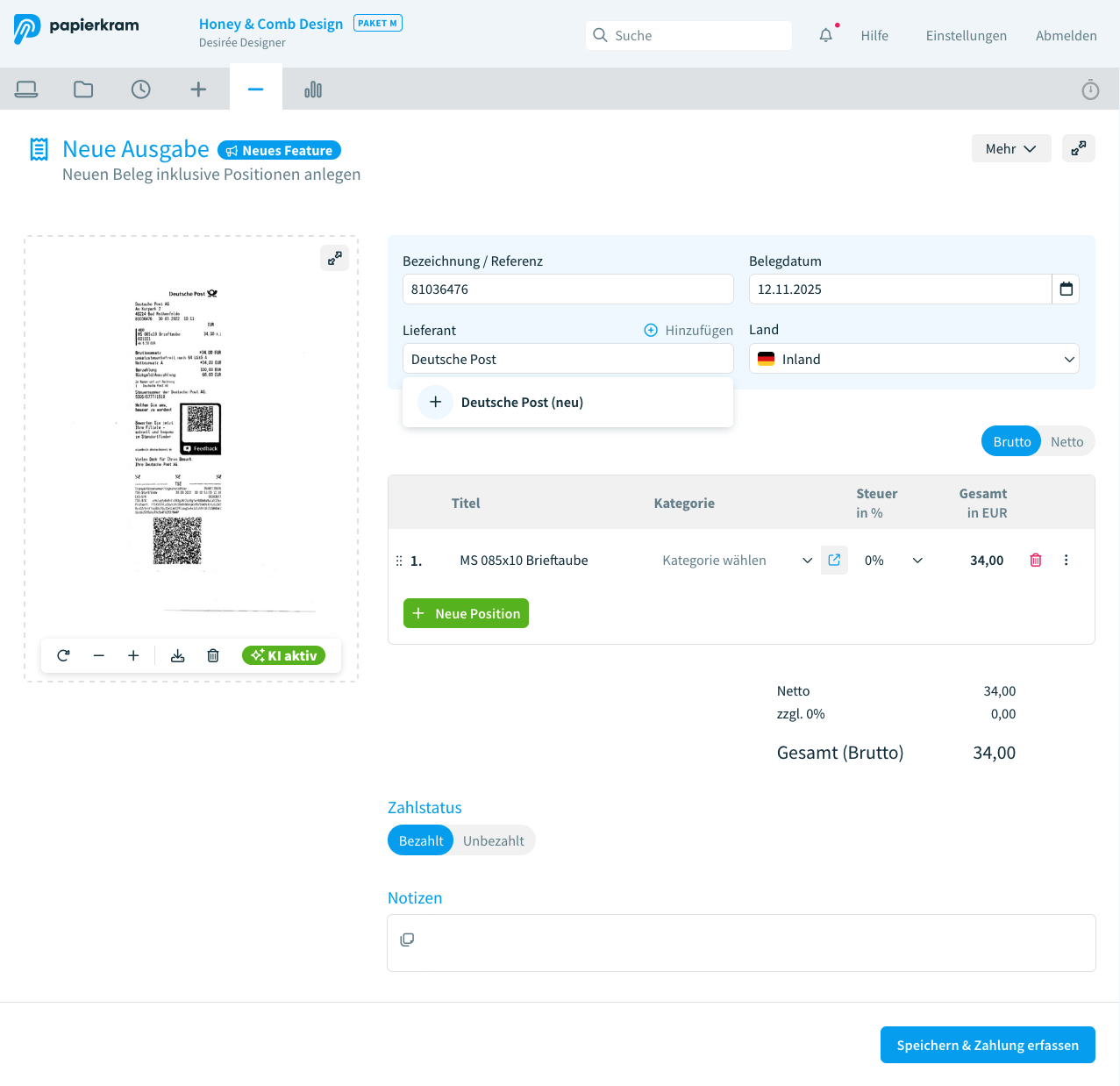Disable the green KI aktiv toggle
1120x1086 pixels.
(x=283, y=655)
